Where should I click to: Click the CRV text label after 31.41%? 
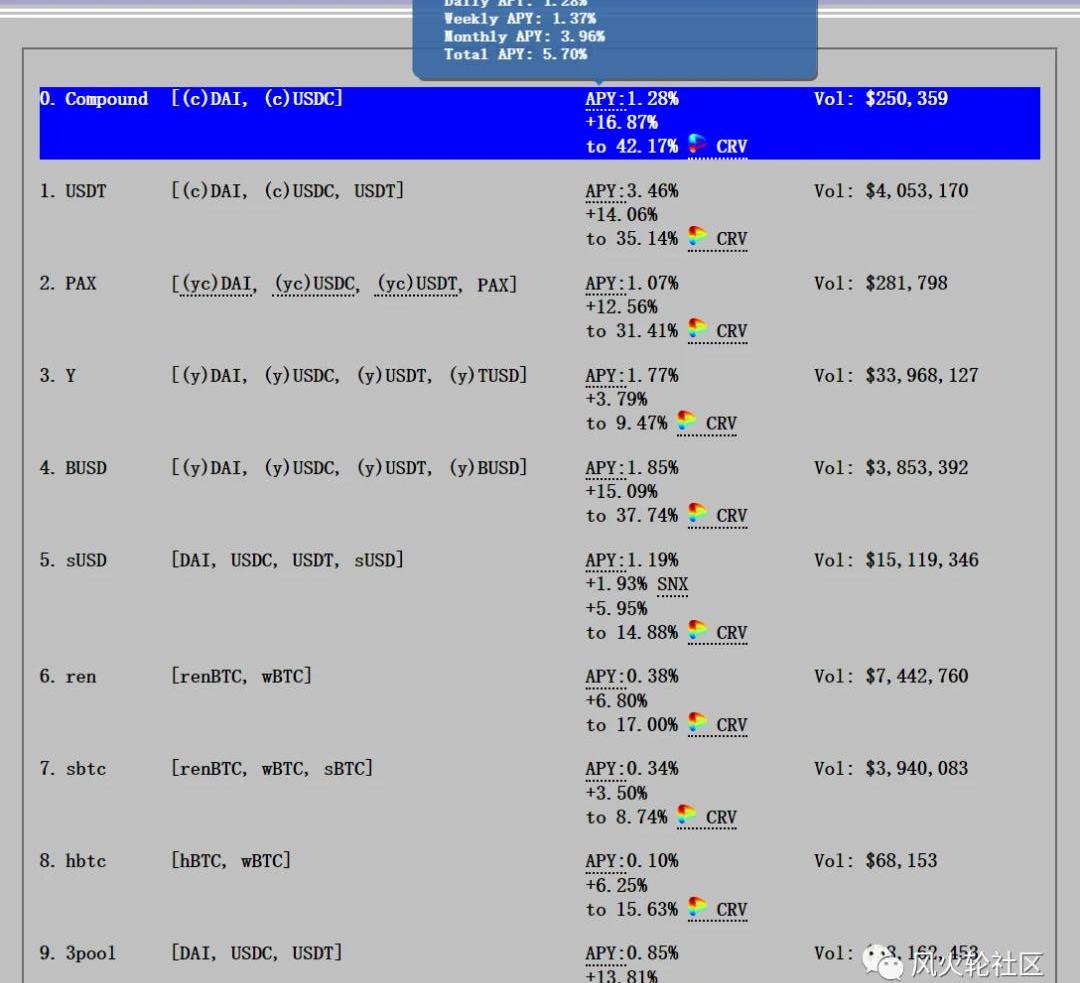tap(731, 331)
